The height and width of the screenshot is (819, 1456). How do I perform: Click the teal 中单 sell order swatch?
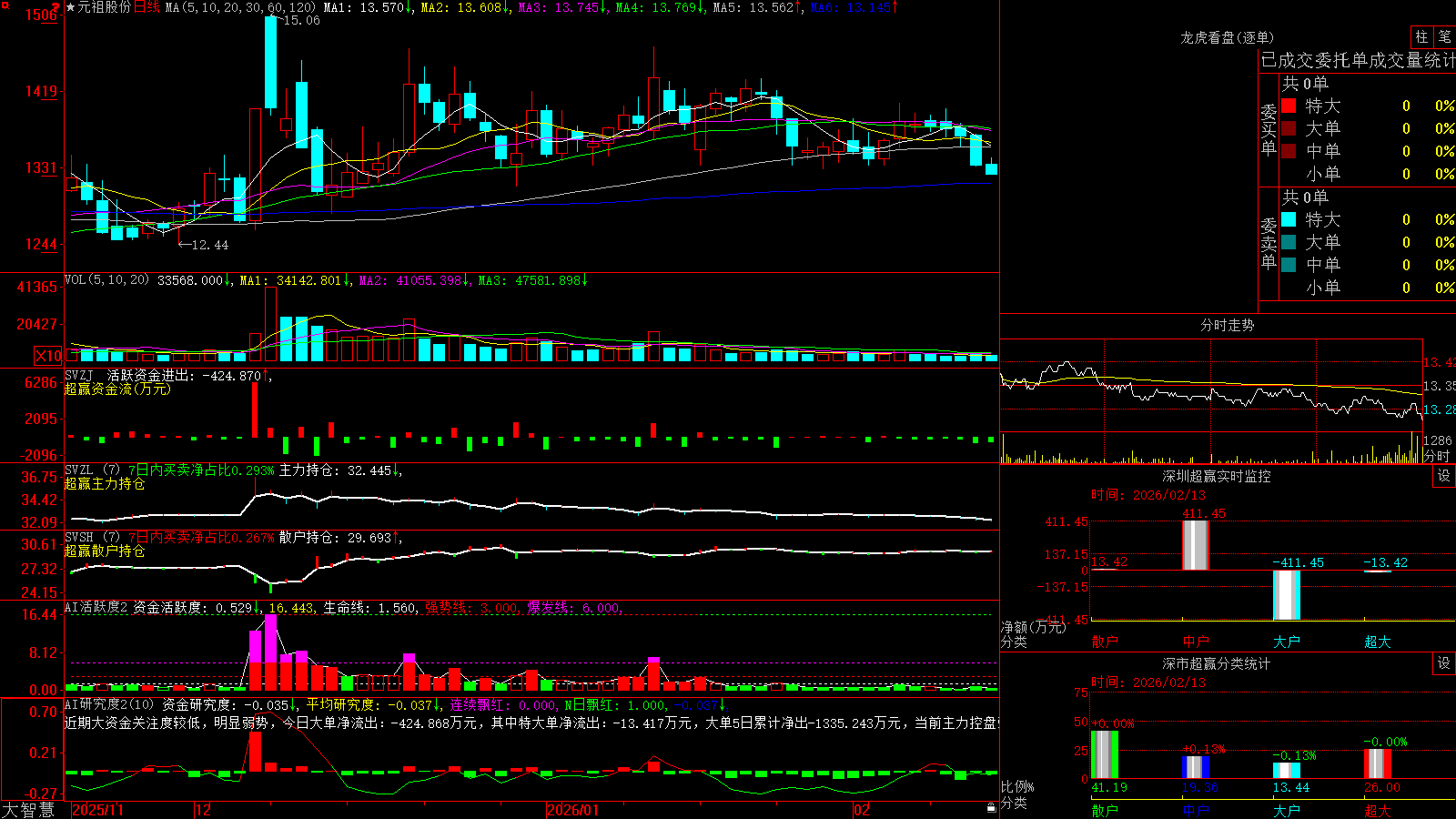(x=1289, y=265)
